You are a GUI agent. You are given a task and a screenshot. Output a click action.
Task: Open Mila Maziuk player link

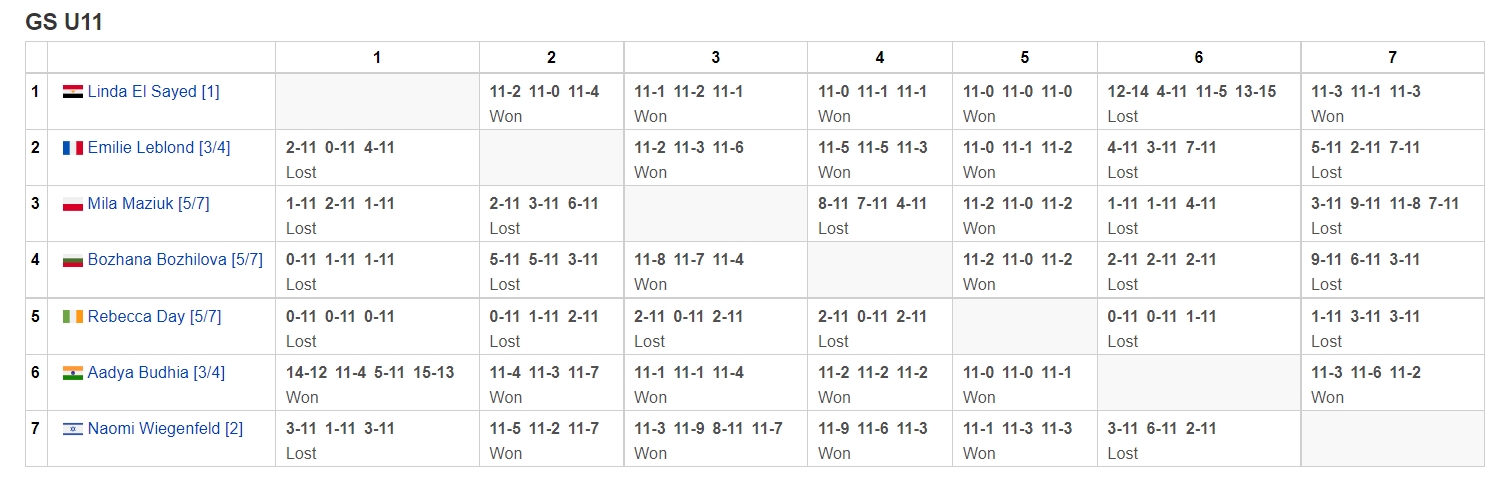click(x=148, y=204)
